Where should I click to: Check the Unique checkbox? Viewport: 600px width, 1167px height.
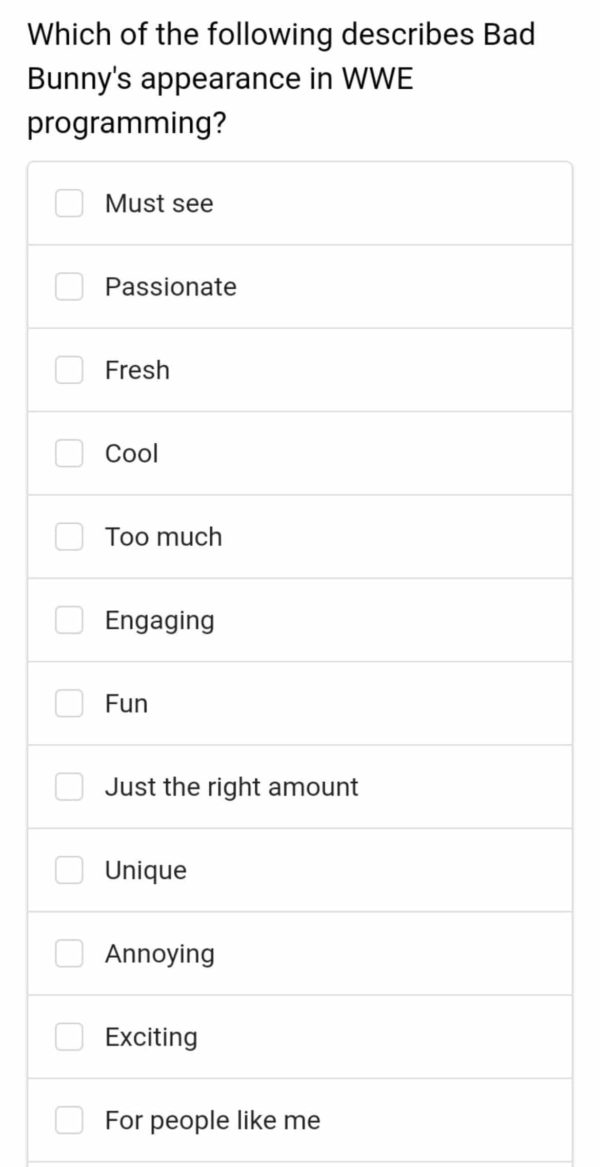tap(69, 870)
